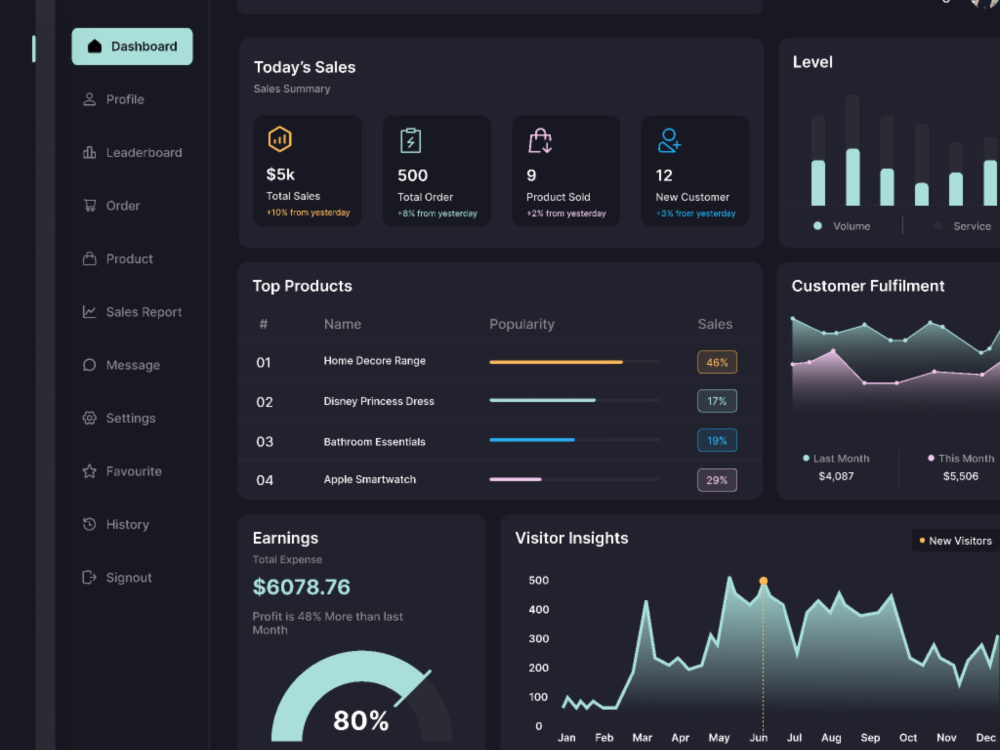Viewport: 1000px width, 750px height.
Task: Click the Settings gear icon
Action: tap(89, 418)
